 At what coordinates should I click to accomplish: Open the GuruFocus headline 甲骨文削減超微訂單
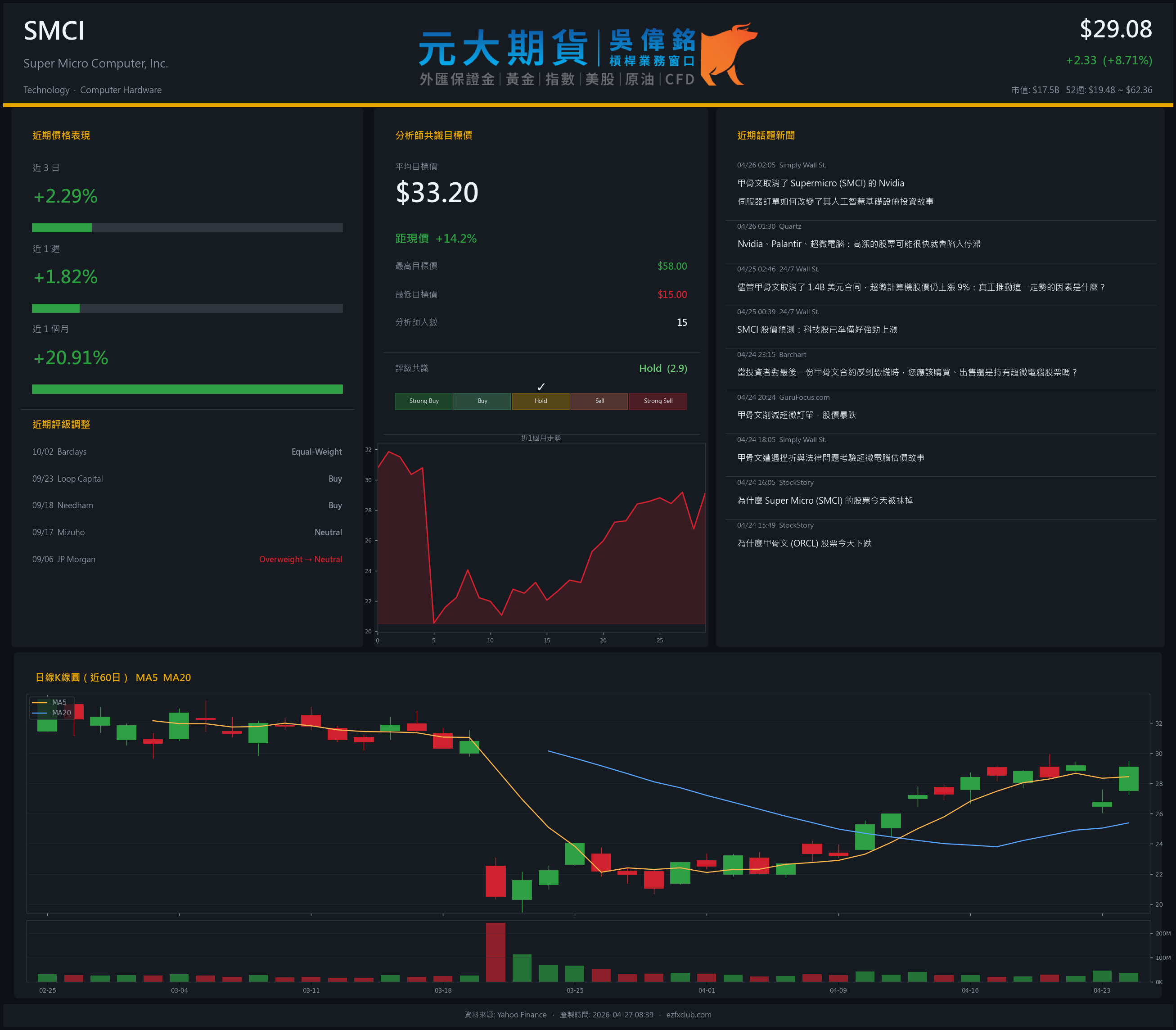click(796, 415)
